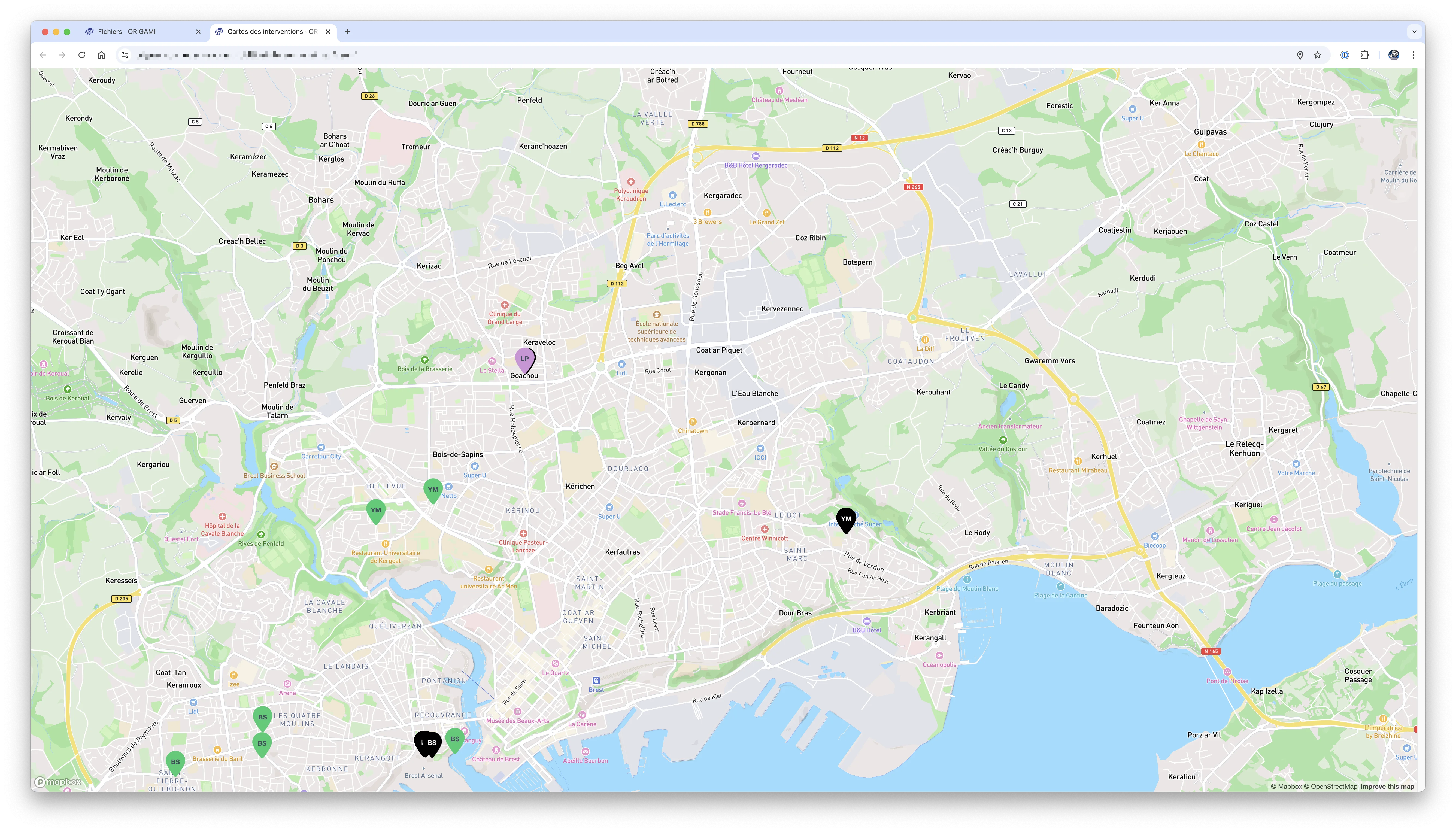Open the 1Password extension

click(x=1345, y=55)
